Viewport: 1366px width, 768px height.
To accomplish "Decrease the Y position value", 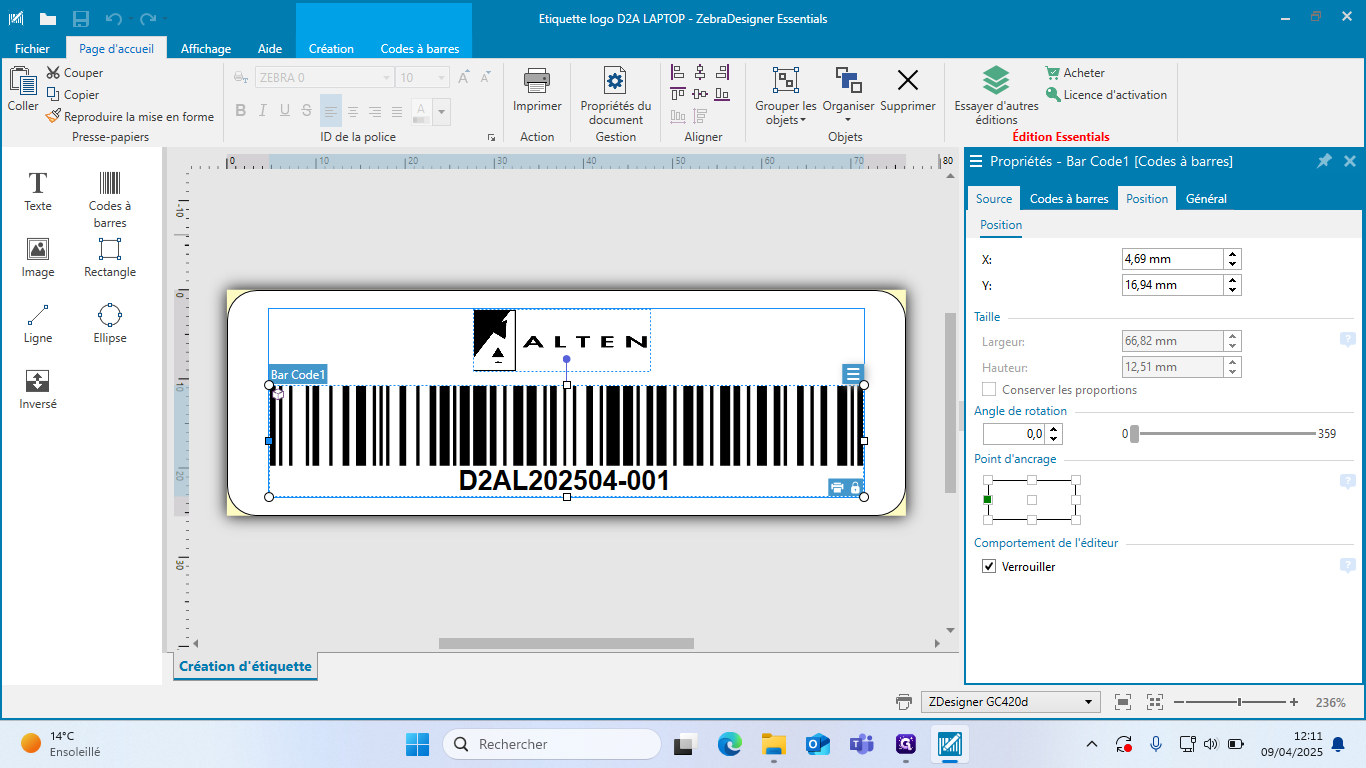I will click(1233, 290).
